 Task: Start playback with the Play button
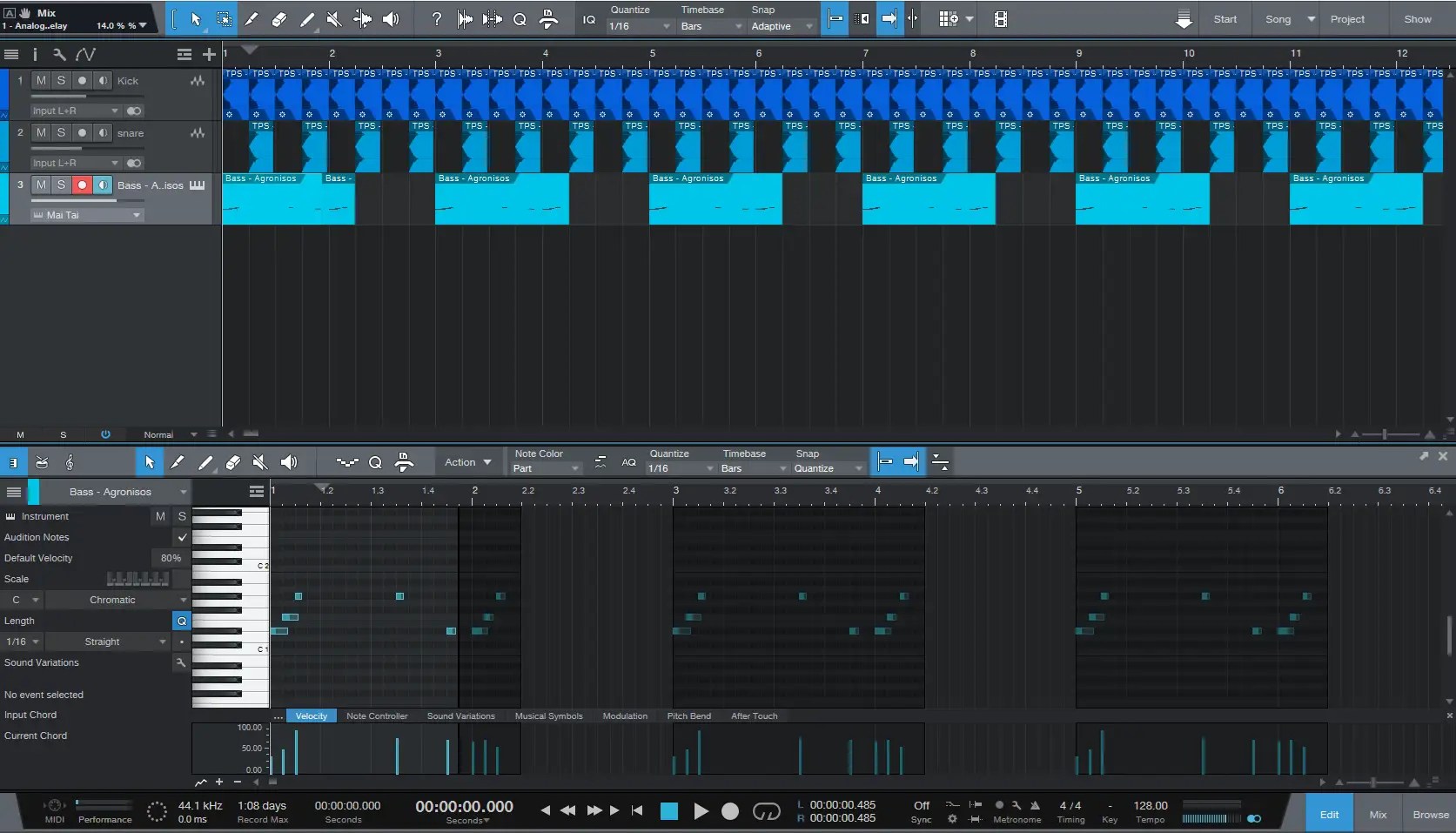[701, 811]
